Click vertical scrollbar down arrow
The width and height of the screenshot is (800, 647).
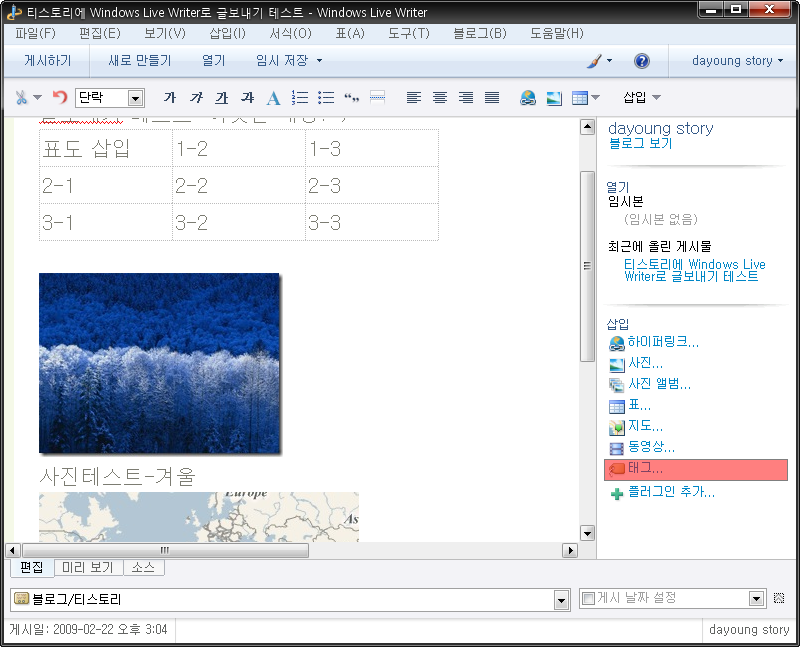tap(587, 533)
